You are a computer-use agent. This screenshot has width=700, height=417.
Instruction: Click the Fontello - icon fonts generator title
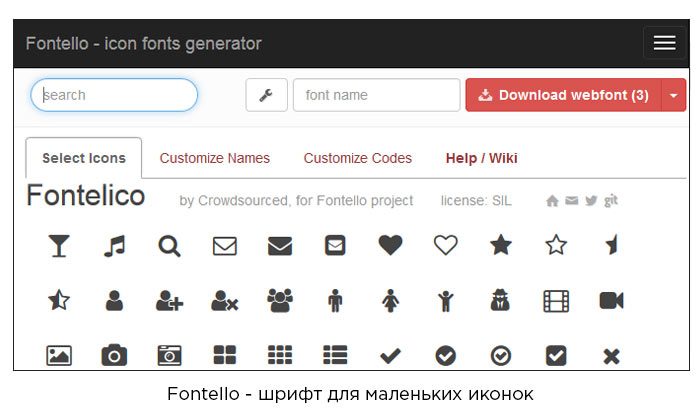click(144, 44)
